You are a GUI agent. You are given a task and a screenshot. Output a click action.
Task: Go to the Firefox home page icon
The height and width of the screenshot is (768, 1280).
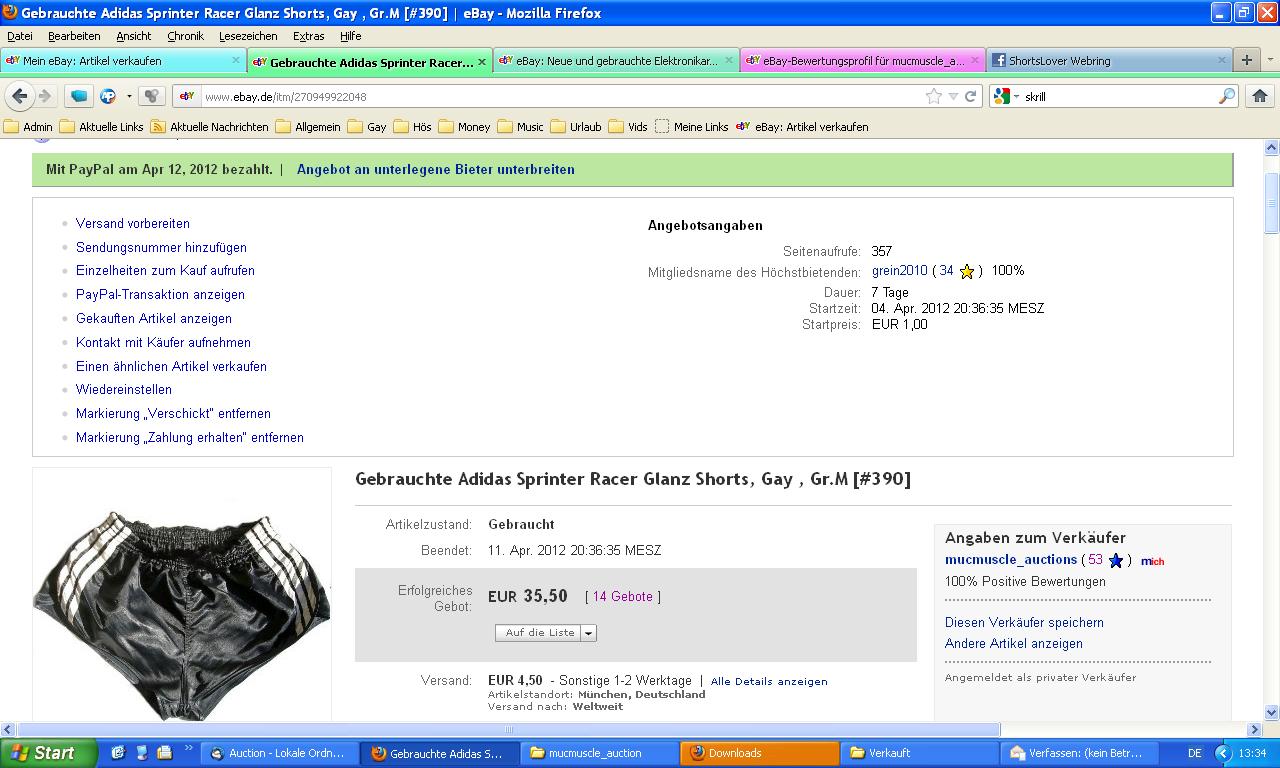tap(1259, 96)
